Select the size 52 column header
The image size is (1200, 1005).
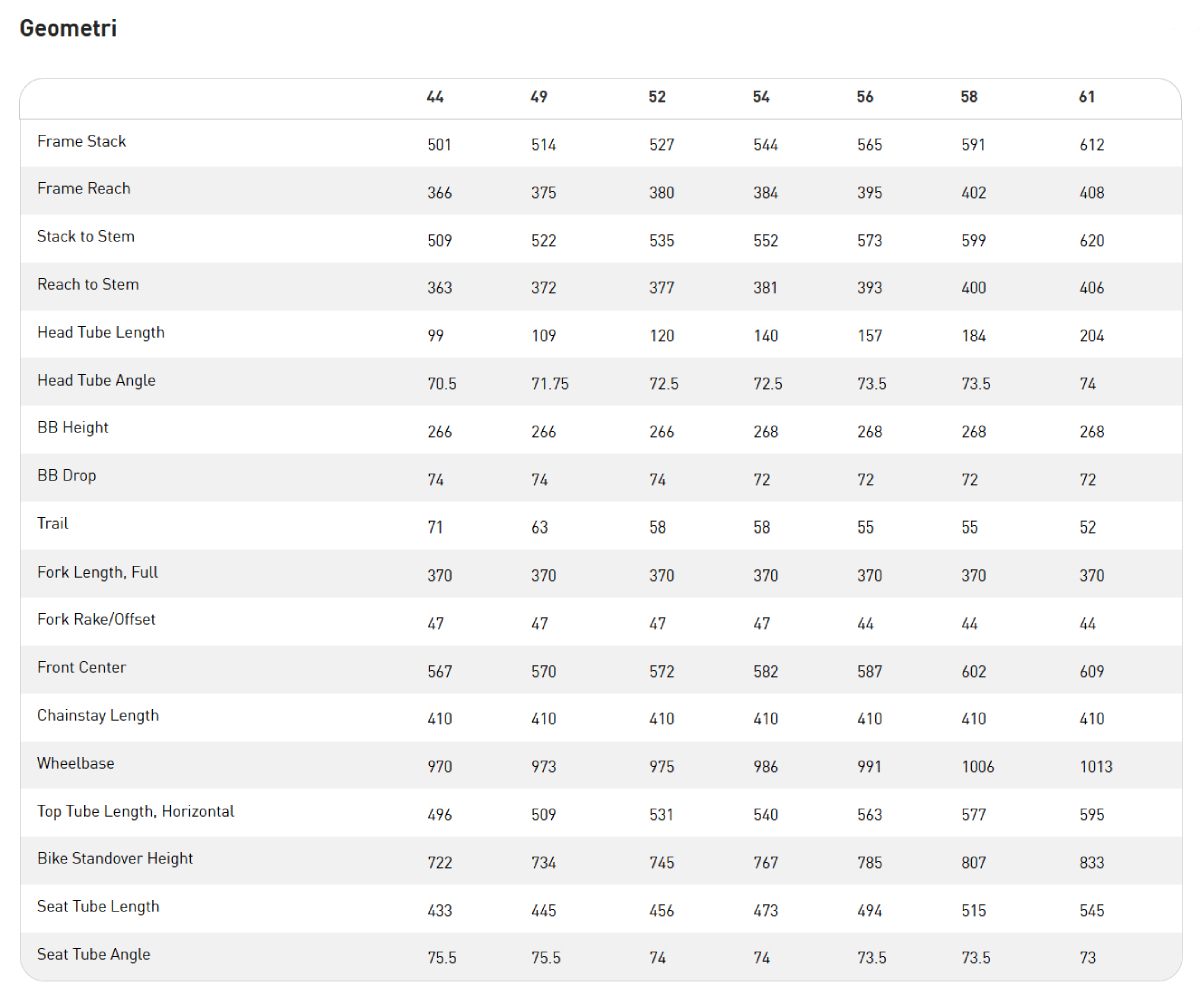[657, 97]
